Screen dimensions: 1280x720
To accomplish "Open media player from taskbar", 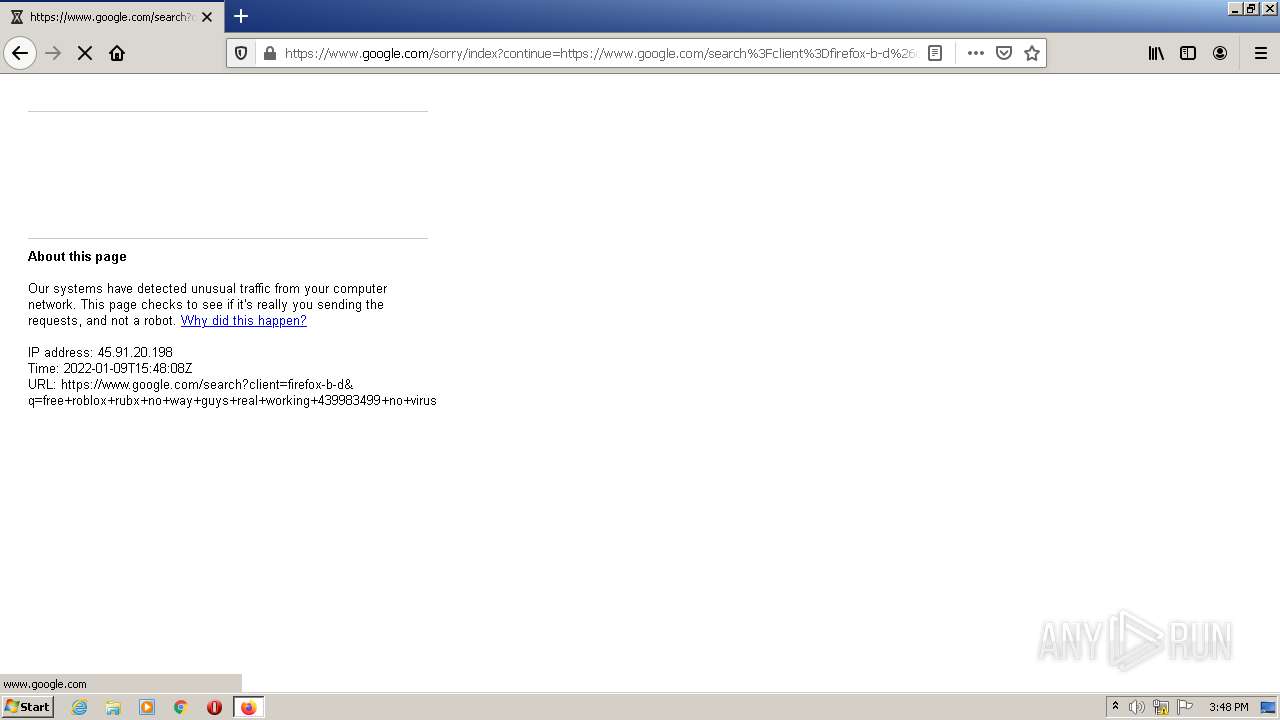I will coord(147,707).
